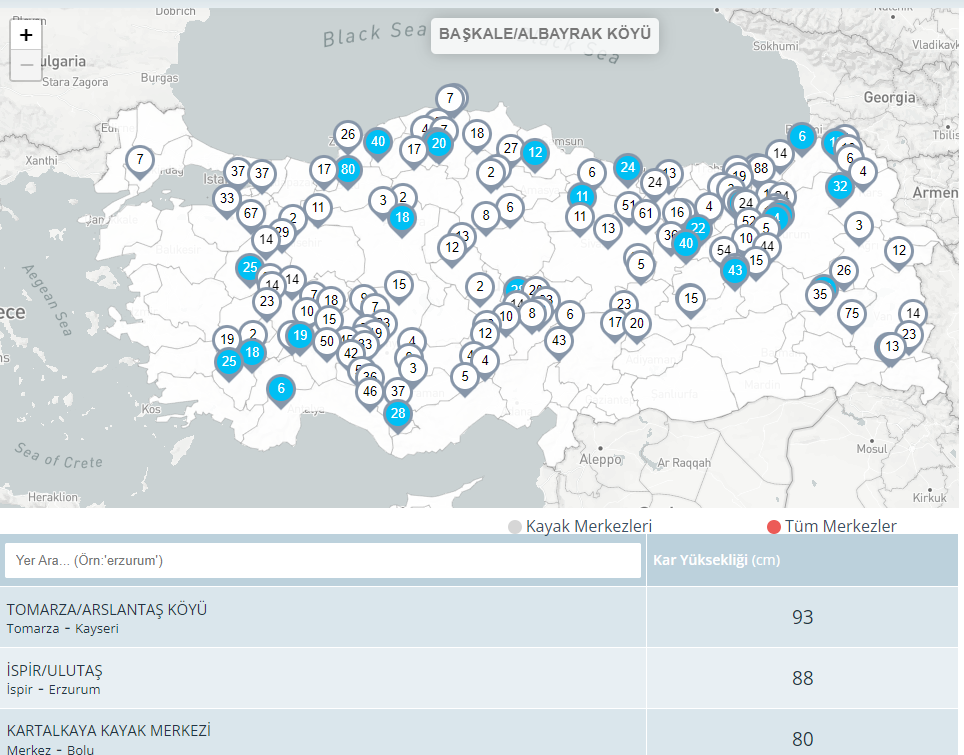
Task: Click the white 43 marker in south-central Anatolia
Action: coord(559,341)
